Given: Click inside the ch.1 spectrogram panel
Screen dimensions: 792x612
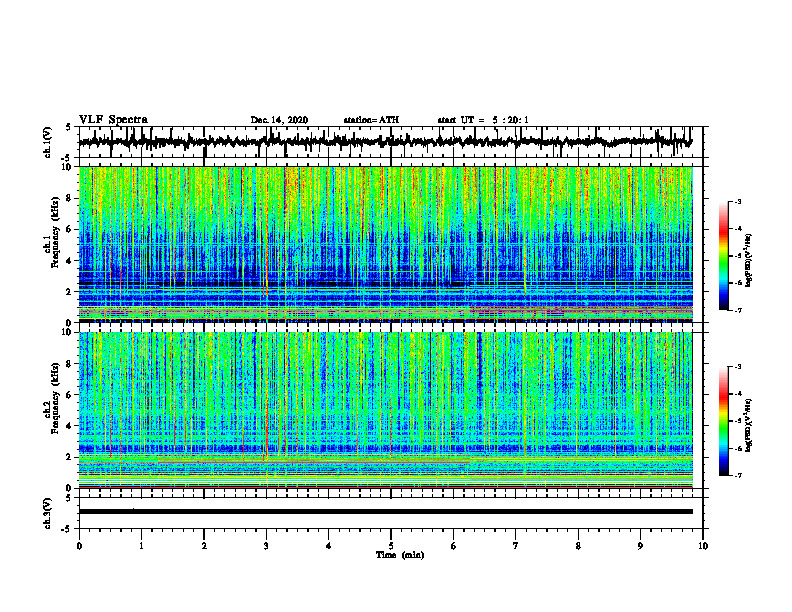Looking at the screenshot, I should coord(385,244).
